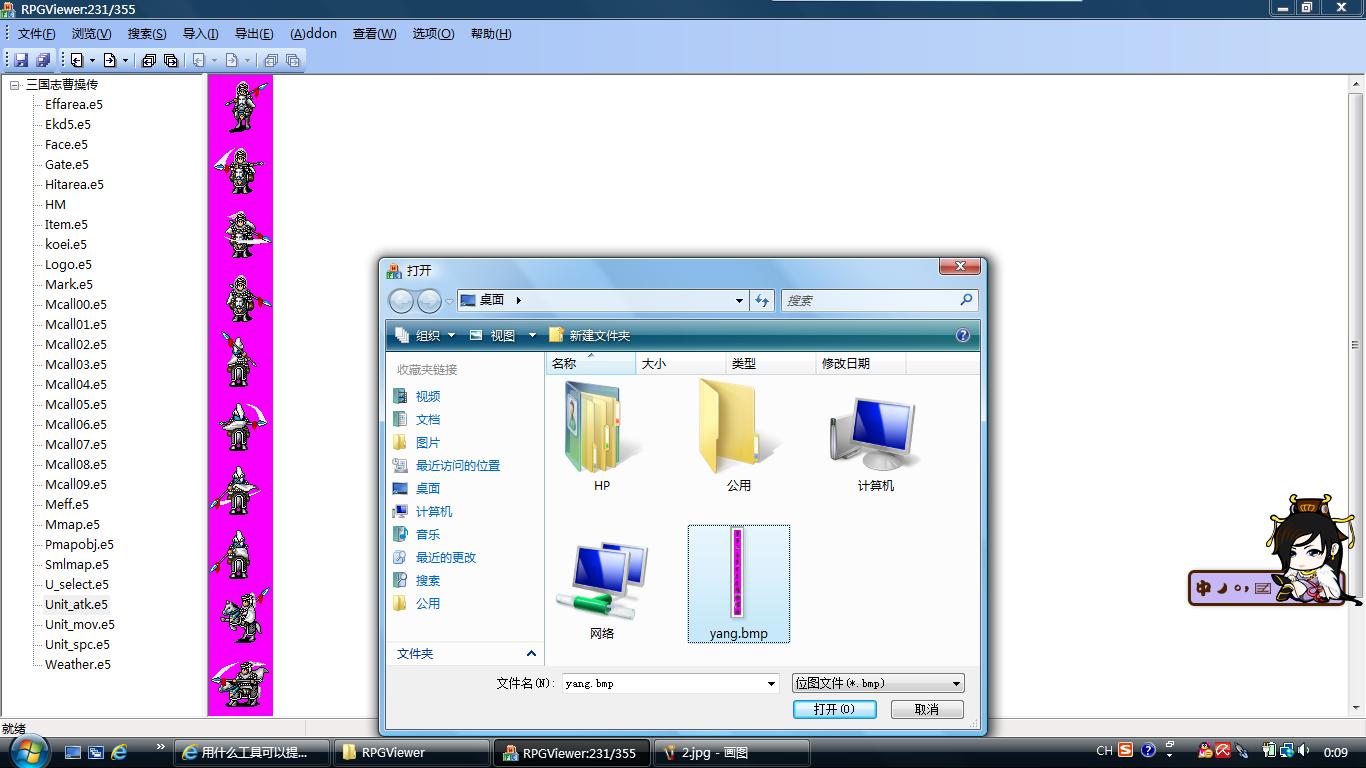Select Item.e5 in the file tree
The width and height of the screenshot is (1366, 768).
click(x=66, y=224)
